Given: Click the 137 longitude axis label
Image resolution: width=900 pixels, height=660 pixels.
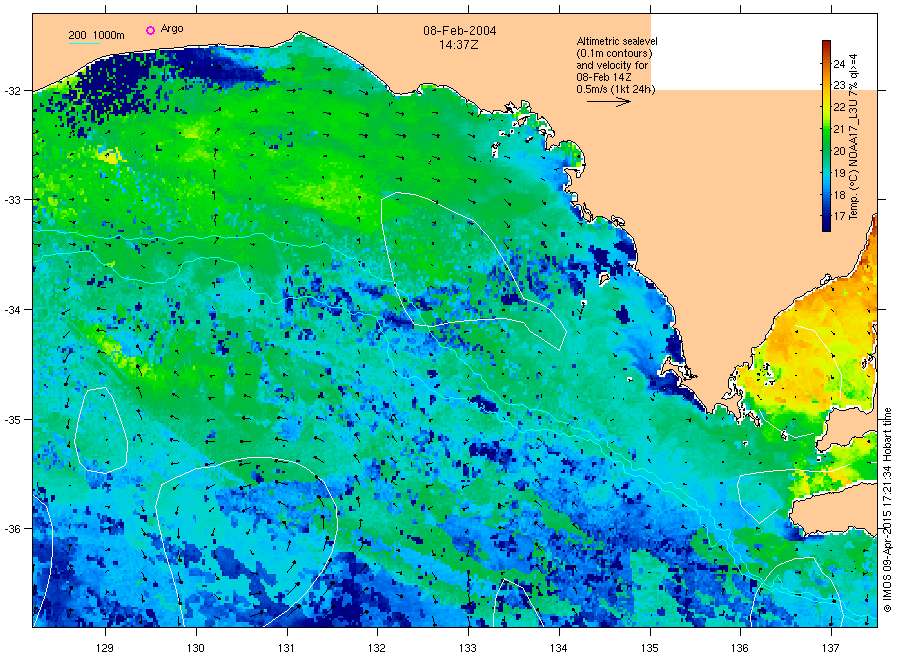Looking at the screenshot, I should click(831, 648).
